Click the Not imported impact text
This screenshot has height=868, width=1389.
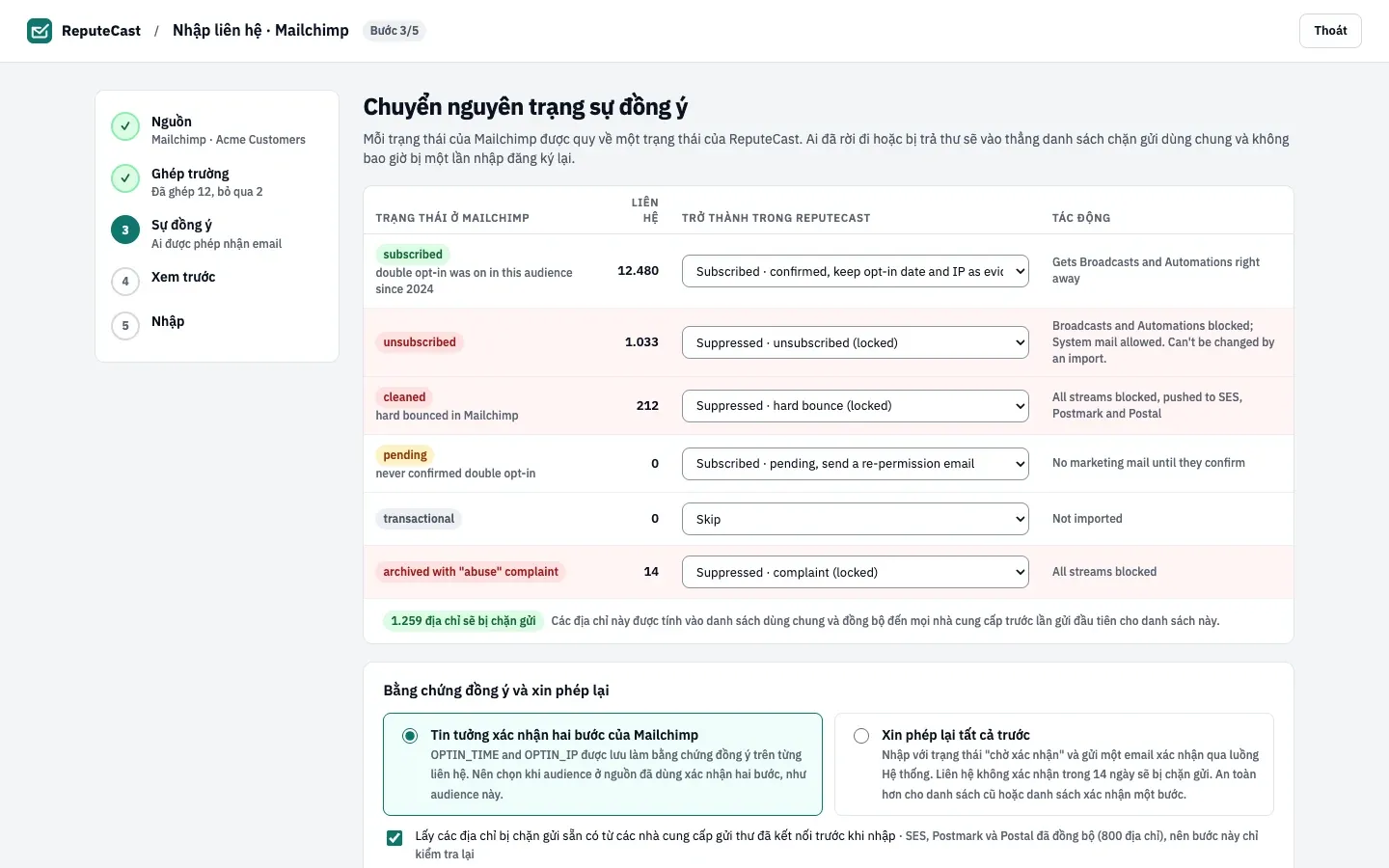point(1087,519)
